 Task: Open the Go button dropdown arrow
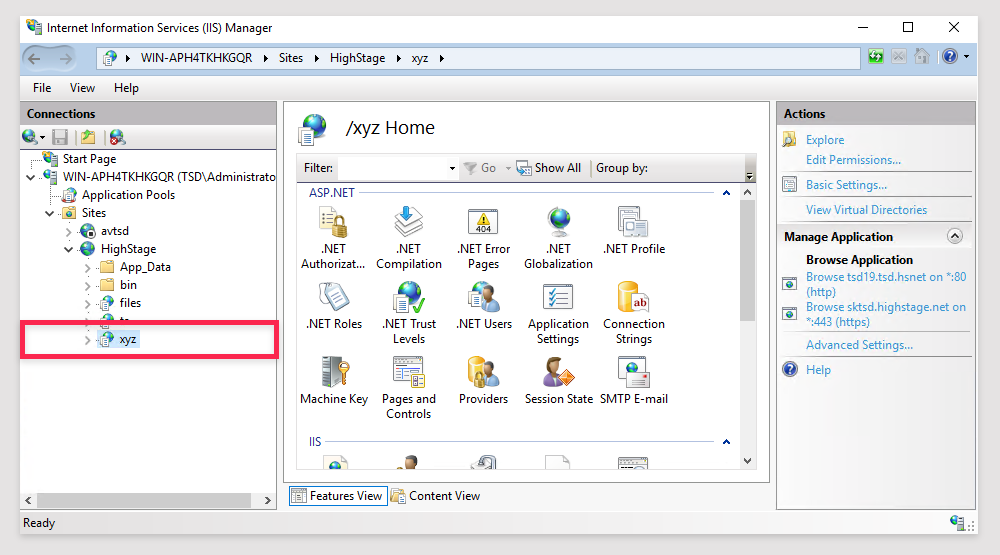click(508, 168)
